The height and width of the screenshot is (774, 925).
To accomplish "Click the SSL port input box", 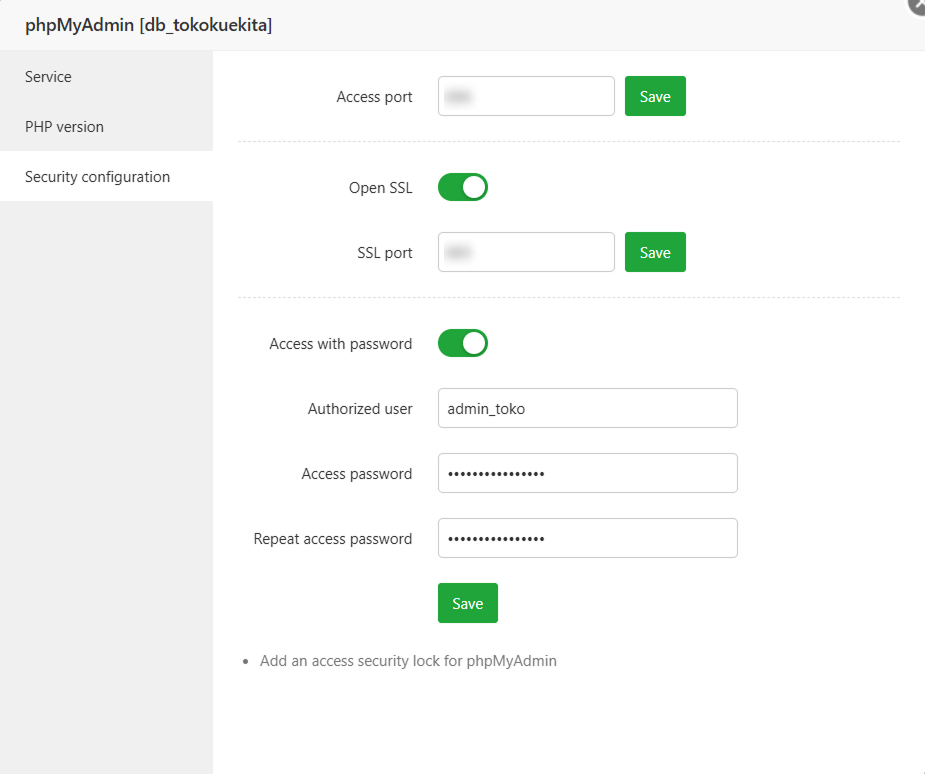I will tap(525, 252).
